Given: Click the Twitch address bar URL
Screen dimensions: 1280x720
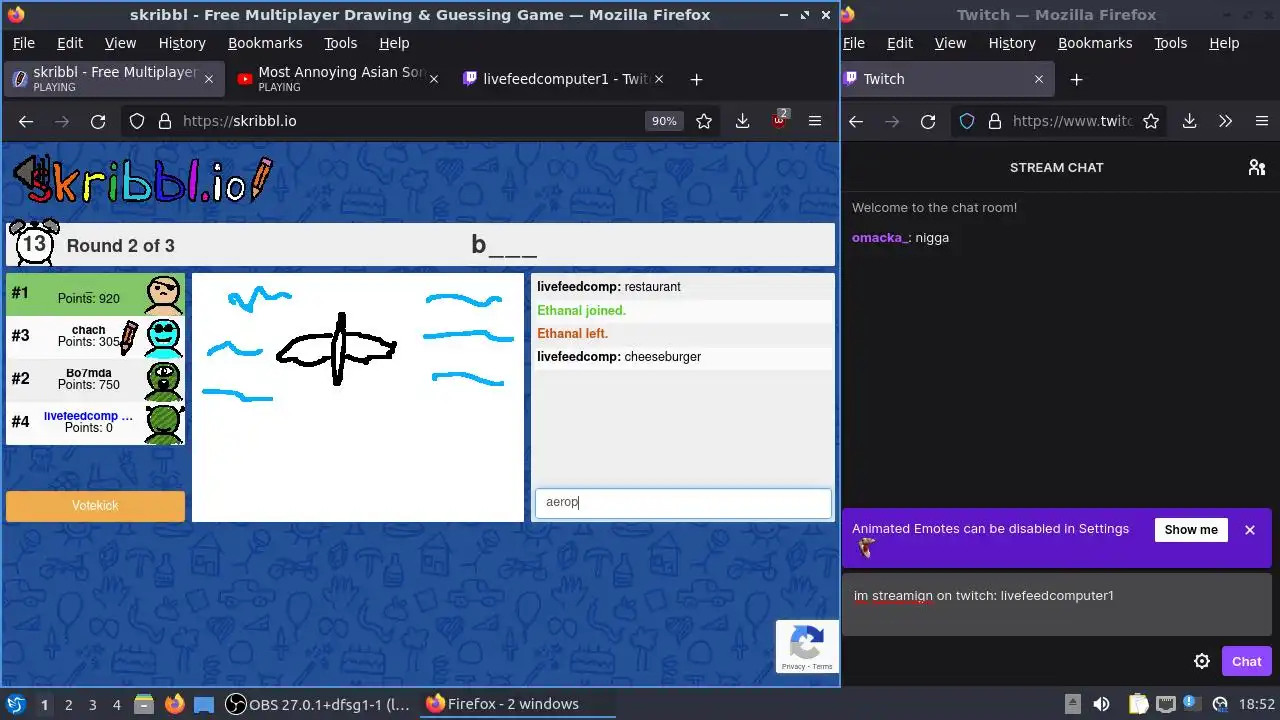Looking at the screenshot, I should pos(1072,121).
